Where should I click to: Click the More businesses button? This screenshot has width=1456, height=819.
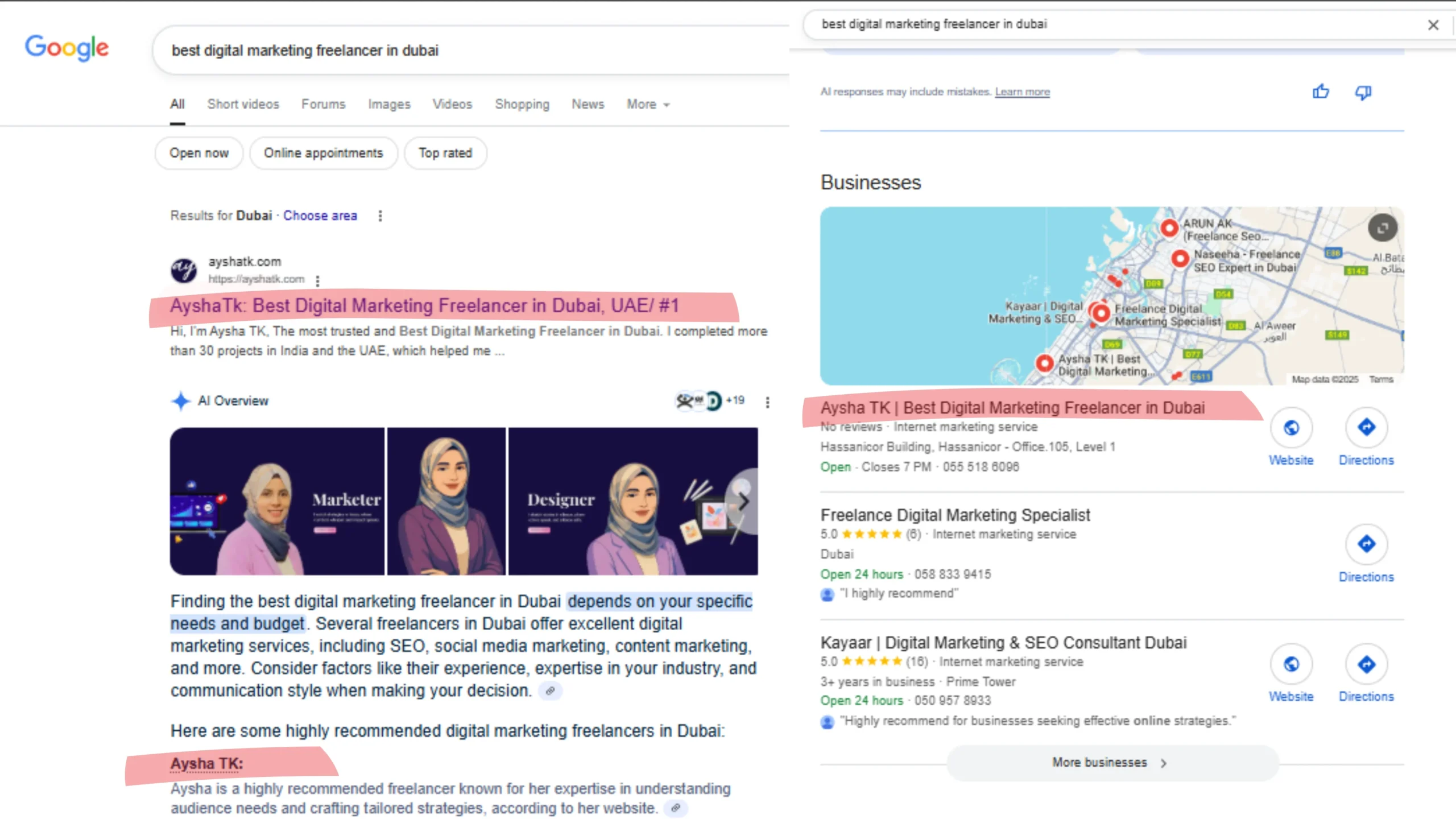[1112, 763]
